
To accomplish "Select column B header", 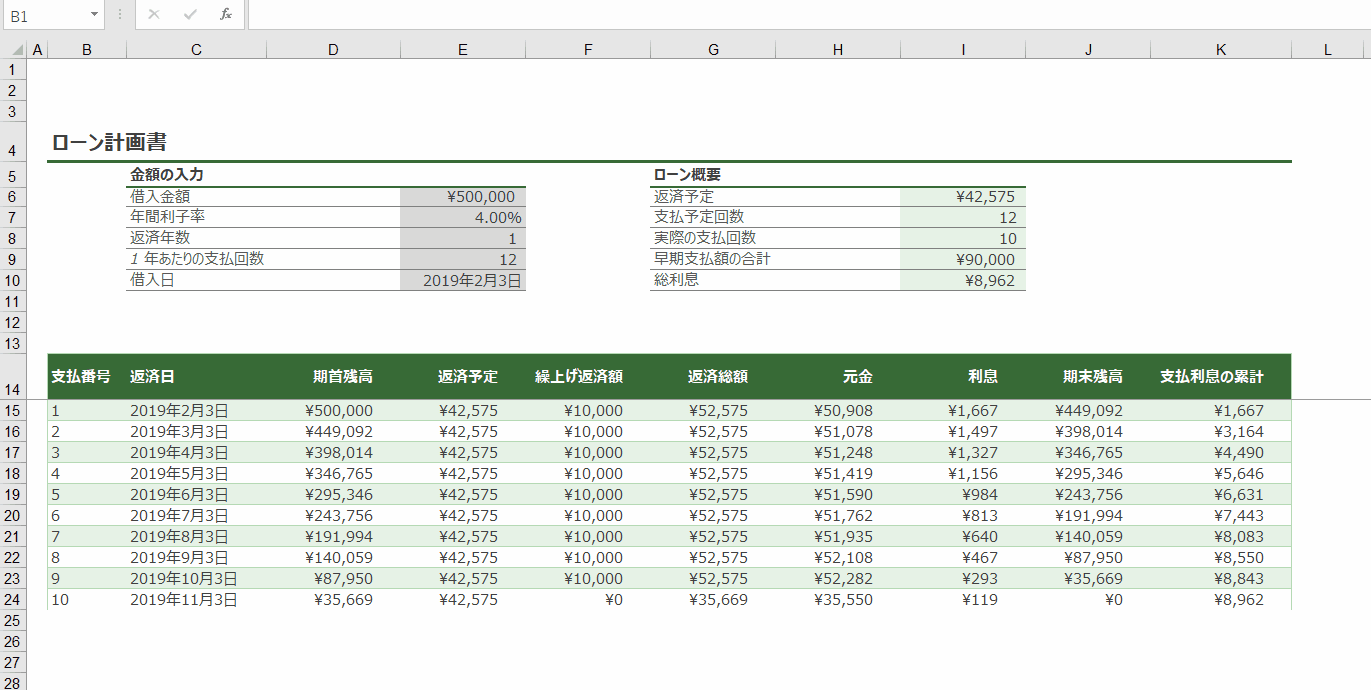I will (87, 50).
